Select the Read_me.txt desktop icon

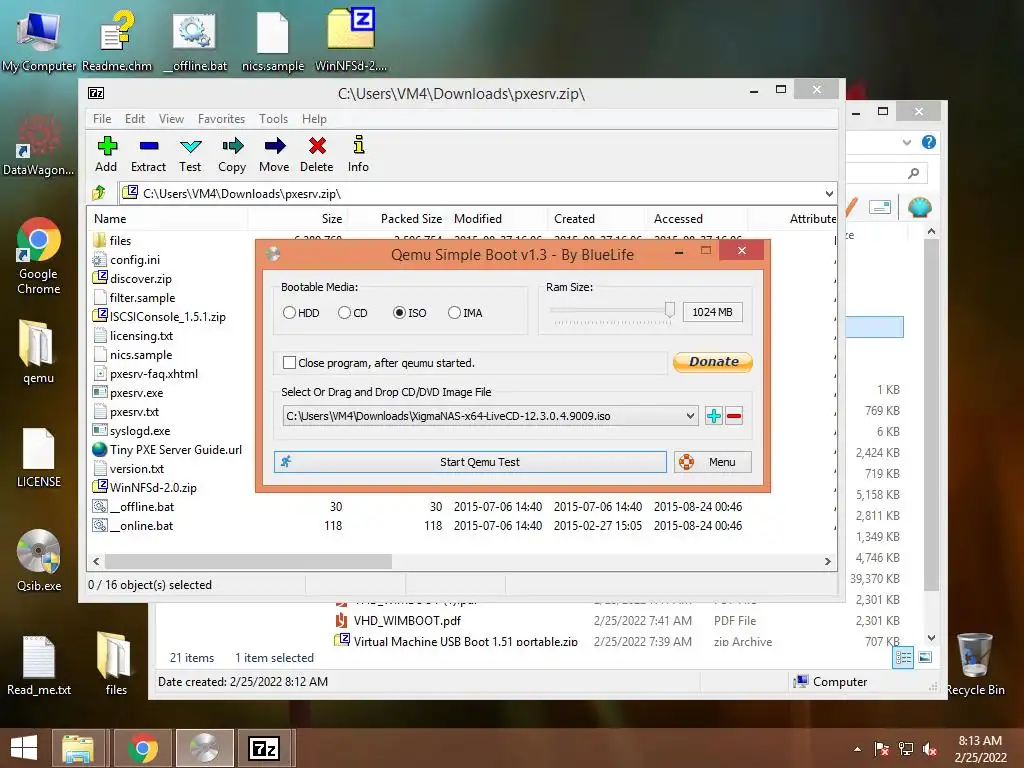39,665
